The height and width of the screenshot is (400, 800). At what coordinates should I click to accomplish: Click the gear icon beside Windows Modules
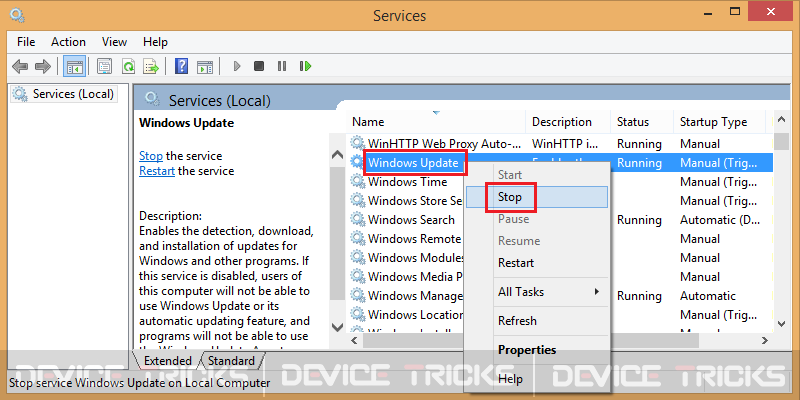click(x=358, y=258)
